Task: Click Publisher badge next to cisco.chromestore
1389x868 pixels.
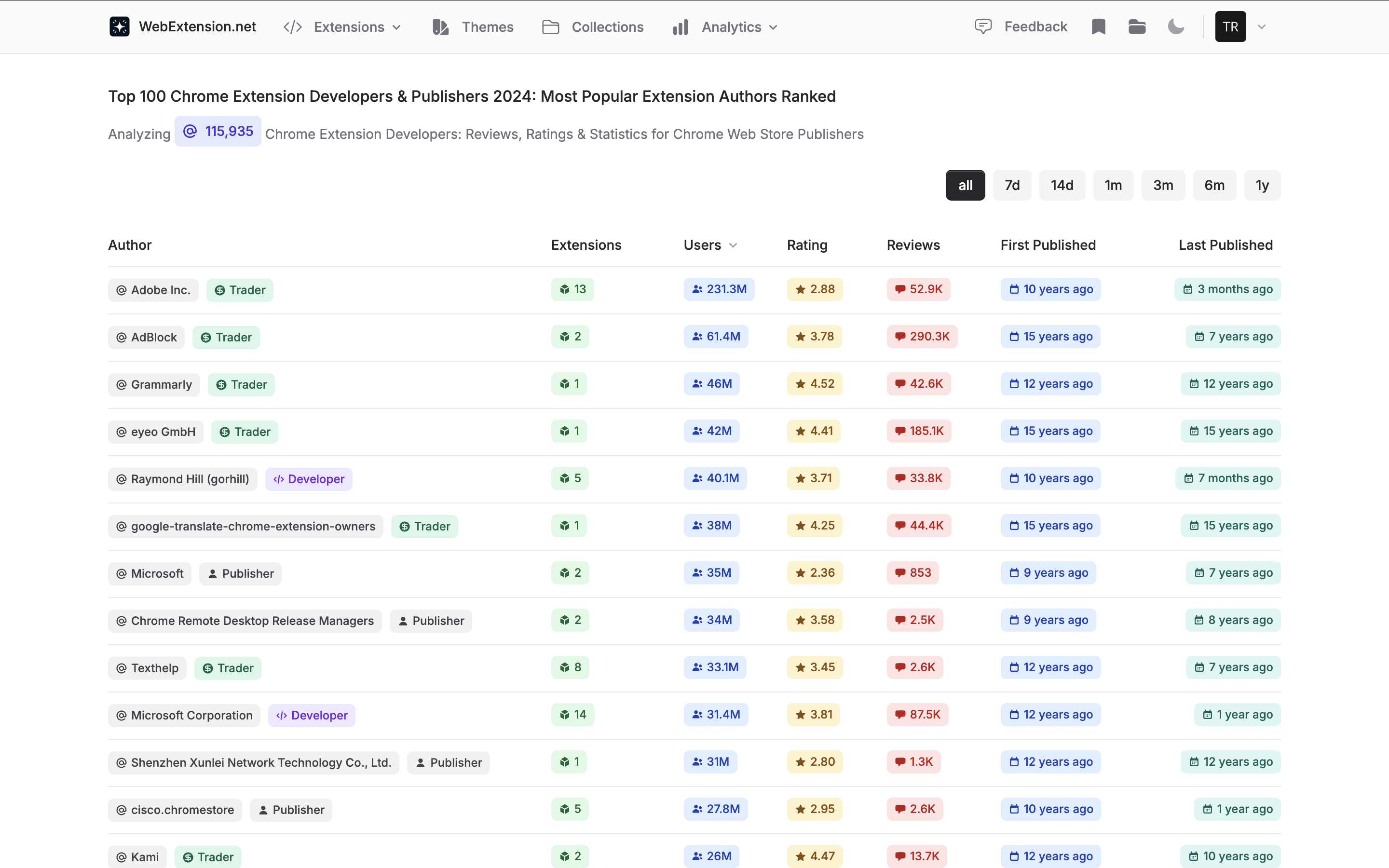Action: (x=291, y=810)
